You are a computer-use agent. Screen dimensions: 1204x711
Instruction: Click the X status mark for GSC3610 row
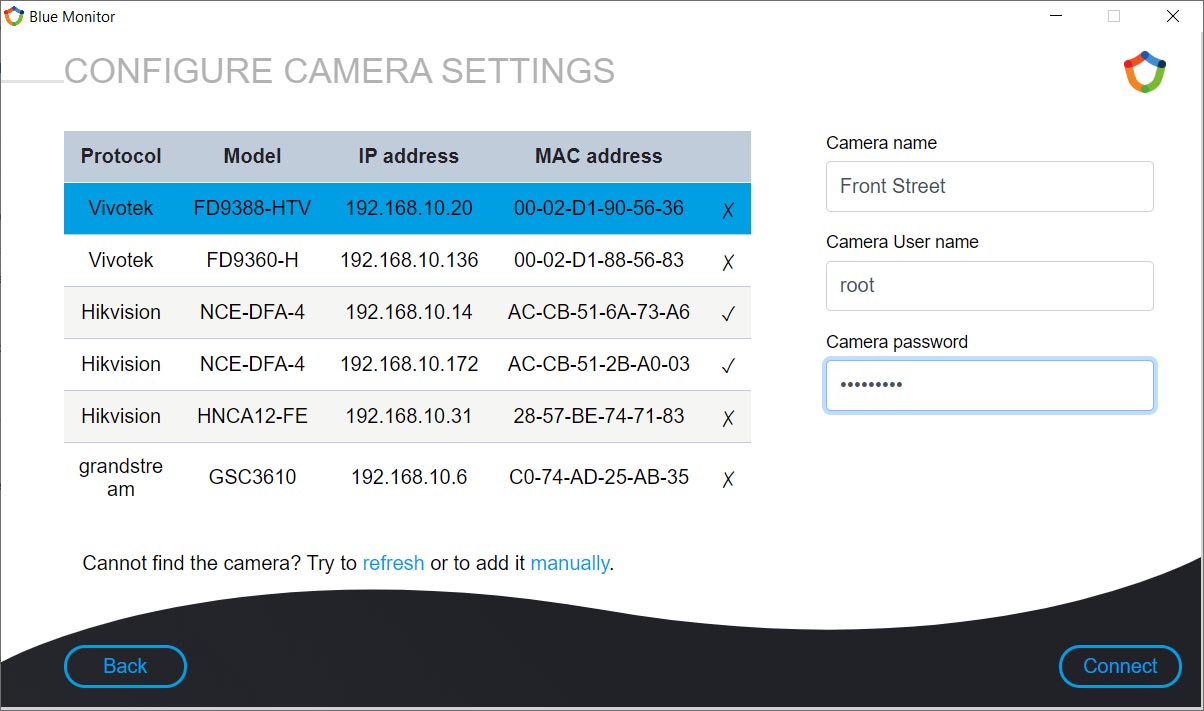click(728, 478)
